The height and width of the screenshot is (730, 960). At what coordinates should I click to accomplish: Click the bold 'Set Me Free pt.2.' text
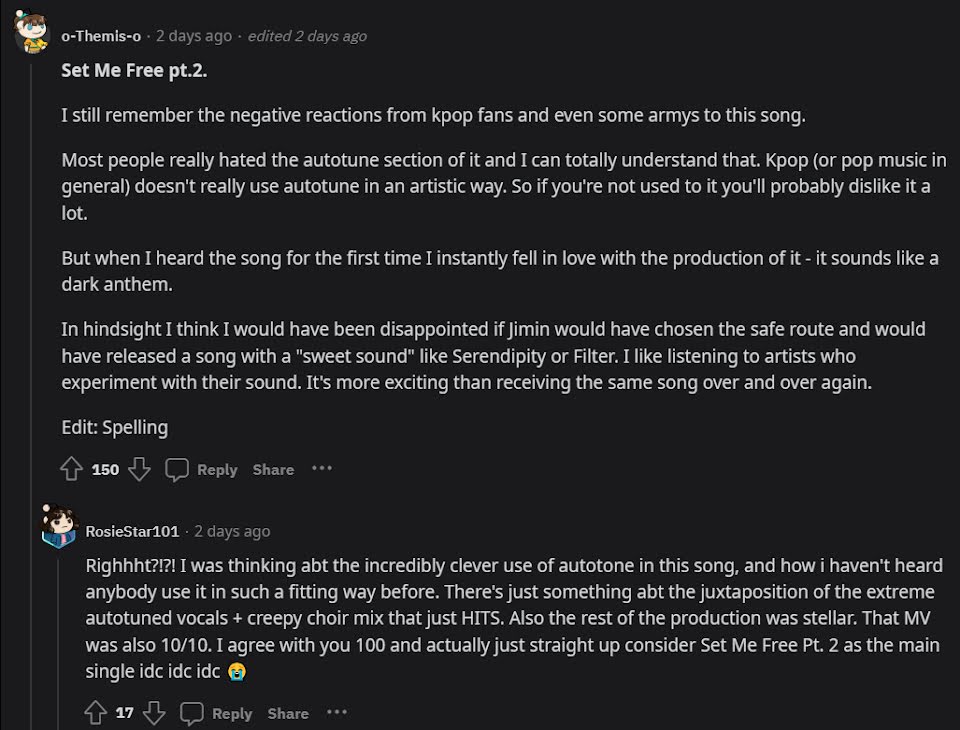pyautogui.click(x=133, y=73)
